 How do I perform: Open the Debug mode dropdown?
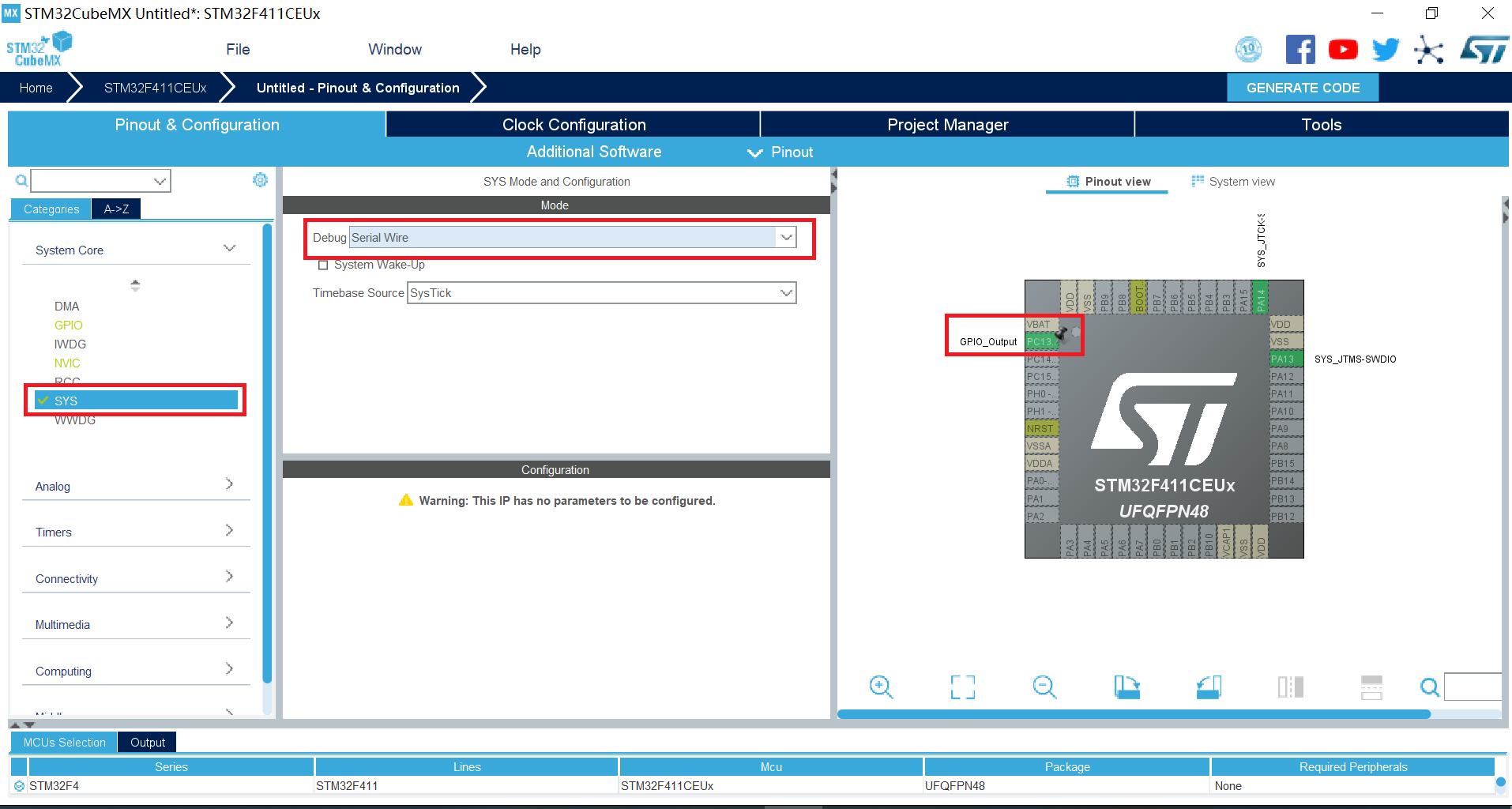pyautogui.click(x=786, y=237)
